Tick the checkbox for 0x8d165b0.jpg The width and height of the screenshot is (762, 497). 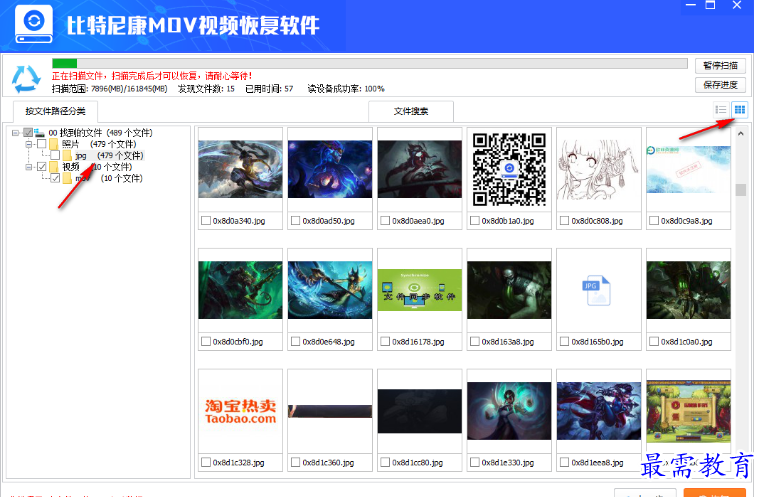(564, 342)
